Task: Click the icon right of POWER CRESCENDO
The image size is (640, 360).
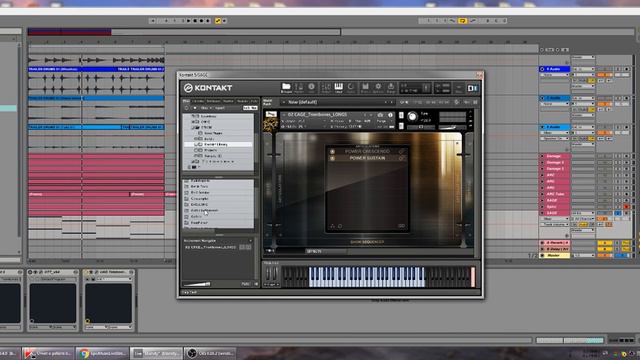Action: tap(402, 151)
